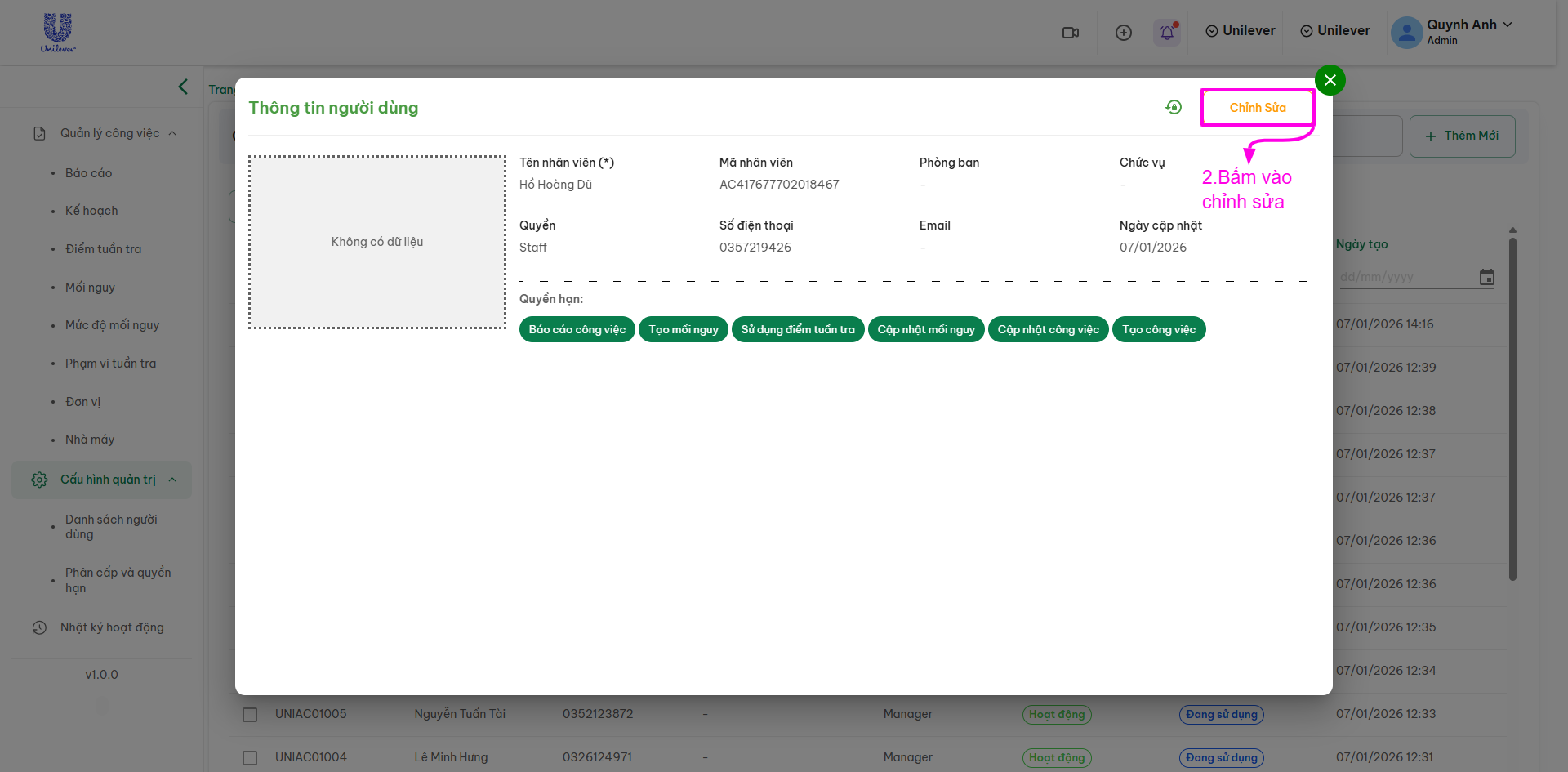Click the table's vertical scrollbar
1568x772 pixels.
click(x=1512, y=408)
